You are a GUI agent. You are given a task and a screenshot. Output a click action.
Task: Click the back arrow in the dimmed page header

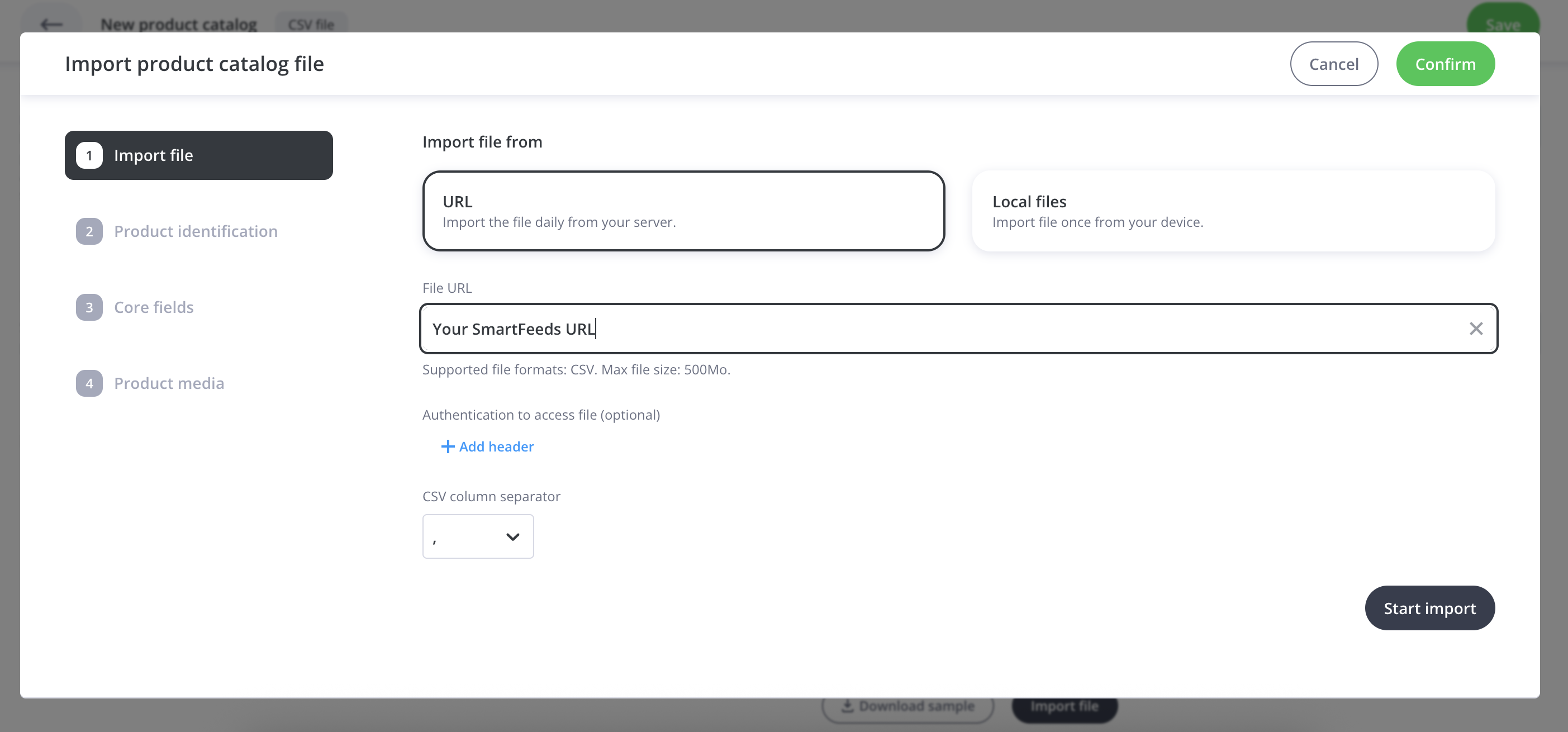[52, 25]
